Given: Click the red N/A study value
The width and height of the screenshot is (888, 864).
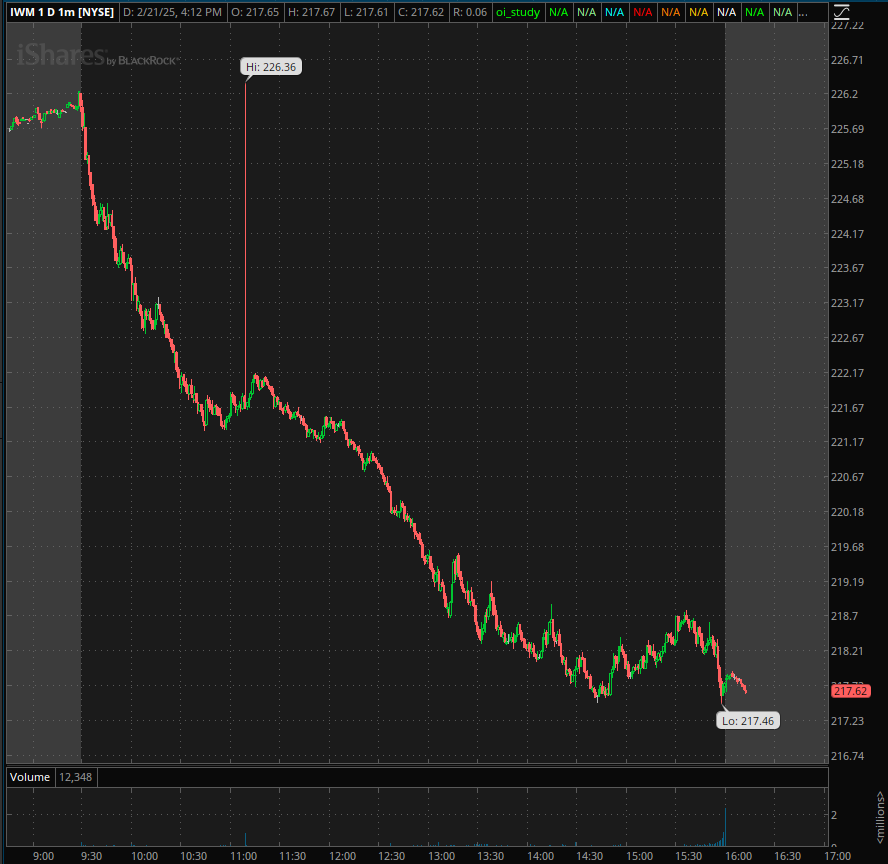Looking at the screenshot, I should pyautogui.click(x=642, y=12).
